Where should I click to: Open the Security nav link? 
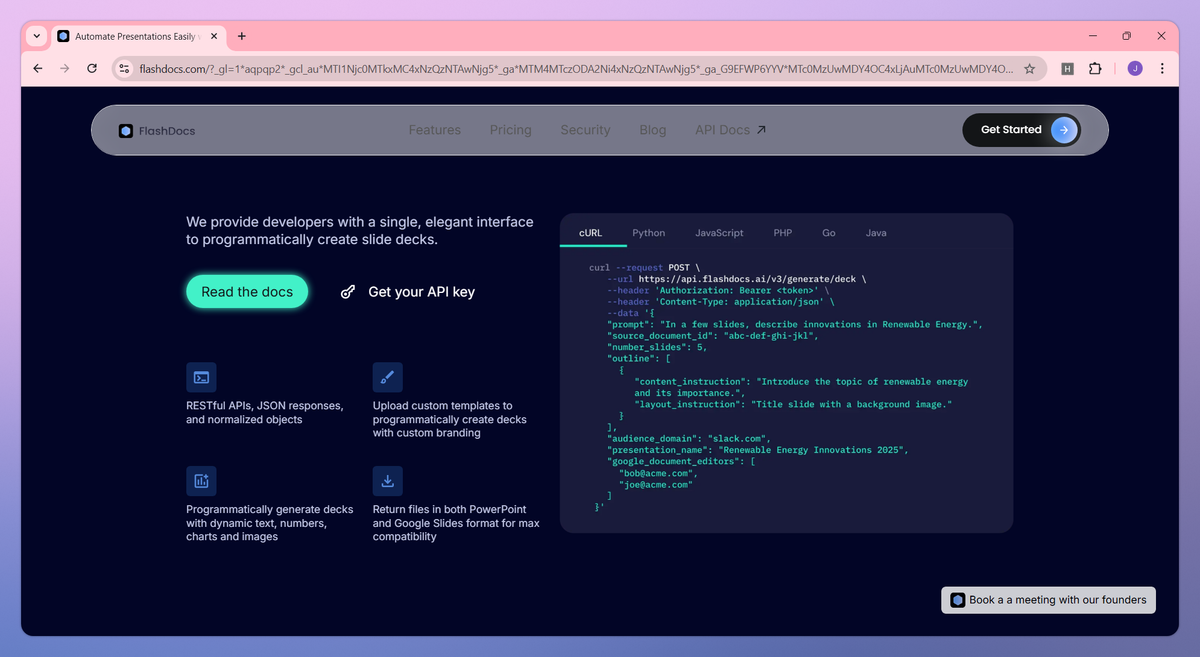[585, 130]
